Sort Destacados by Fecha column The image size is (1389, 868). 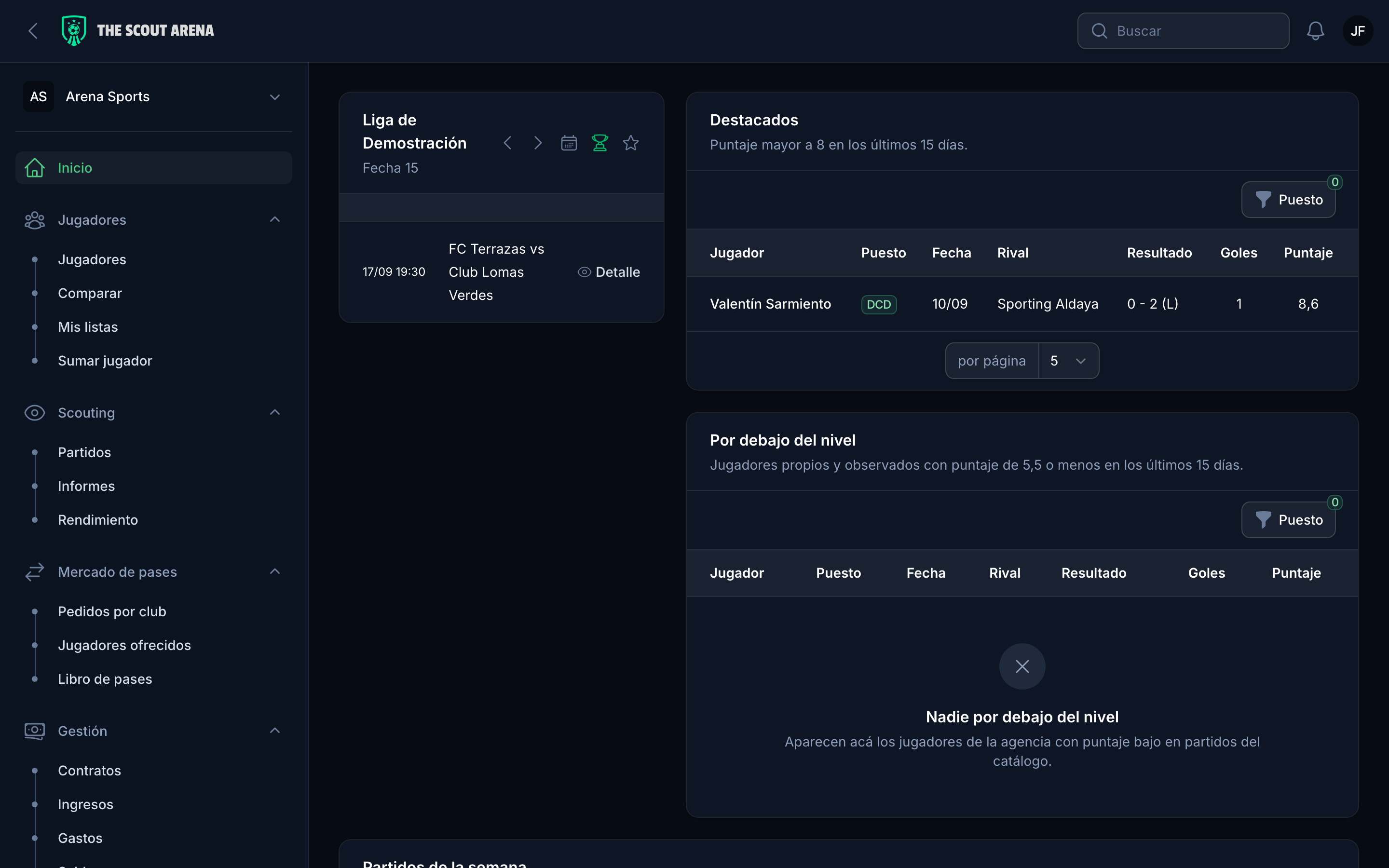(952, 253)
